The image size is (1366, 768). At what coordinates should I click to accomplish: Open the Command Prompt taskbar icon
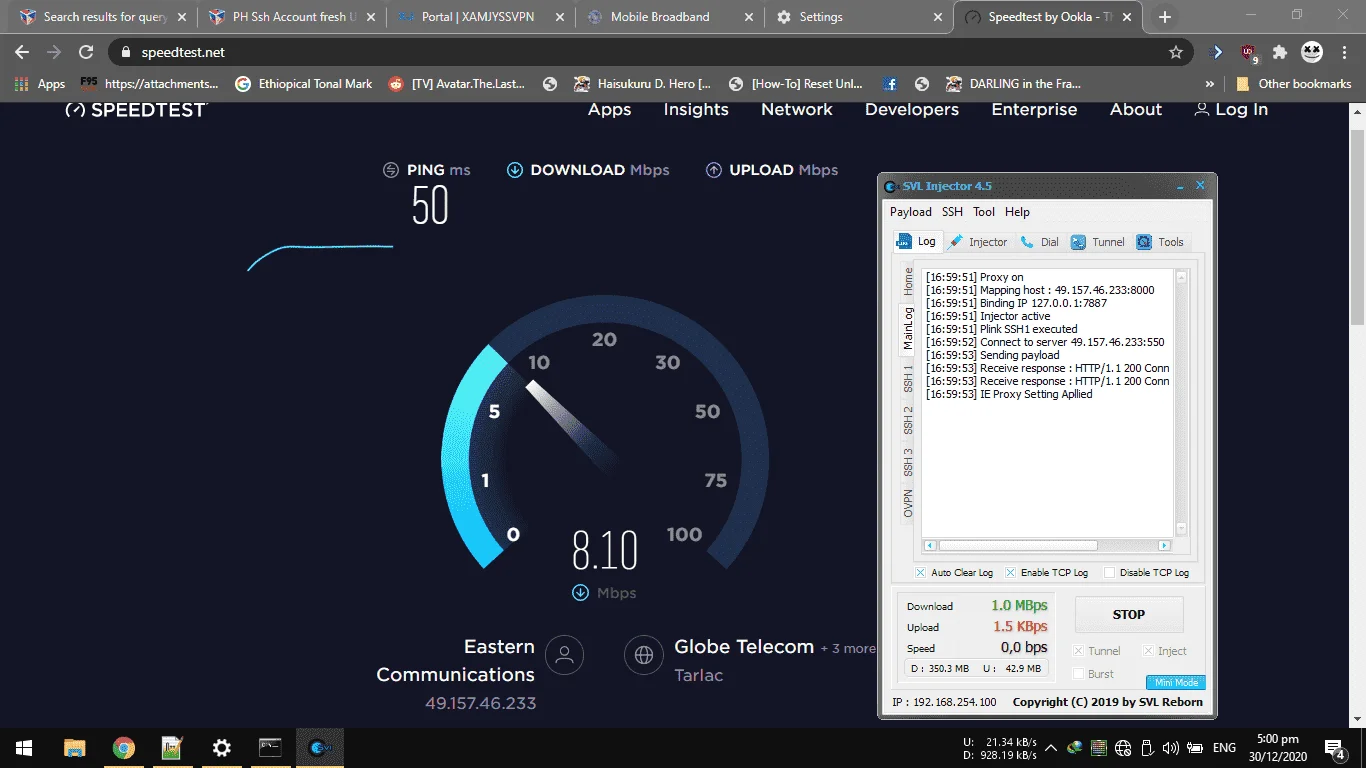pyautogui.click(x=271, y=747)
